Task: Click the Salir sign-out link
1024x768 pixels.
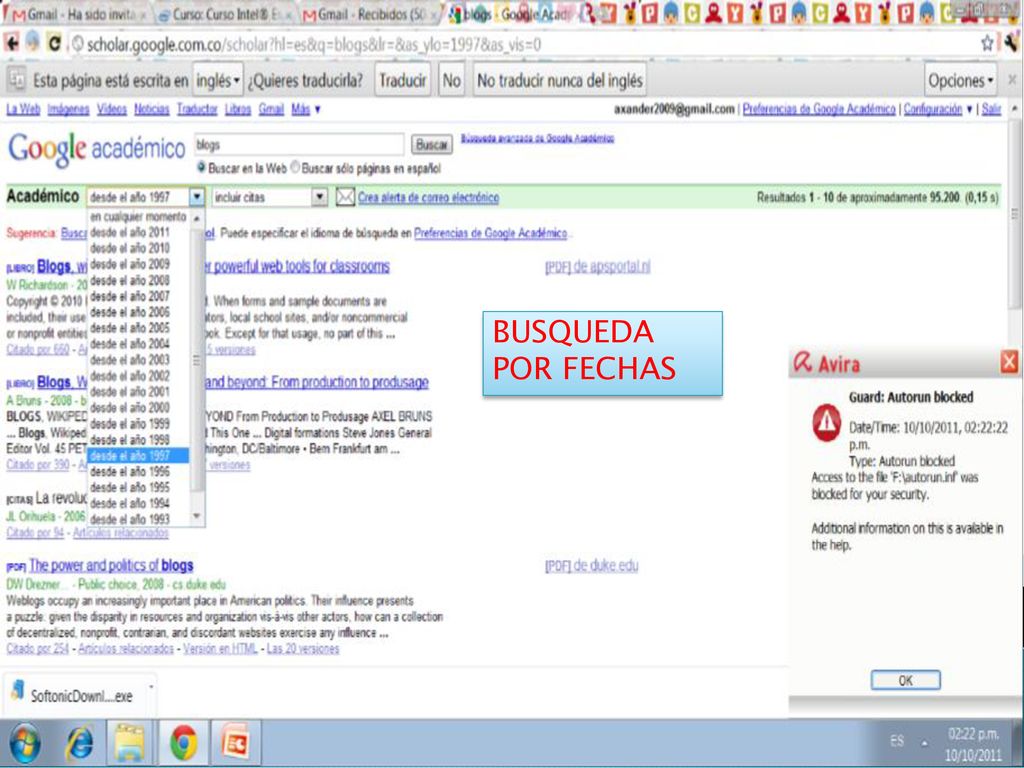Action: point(991,109)
